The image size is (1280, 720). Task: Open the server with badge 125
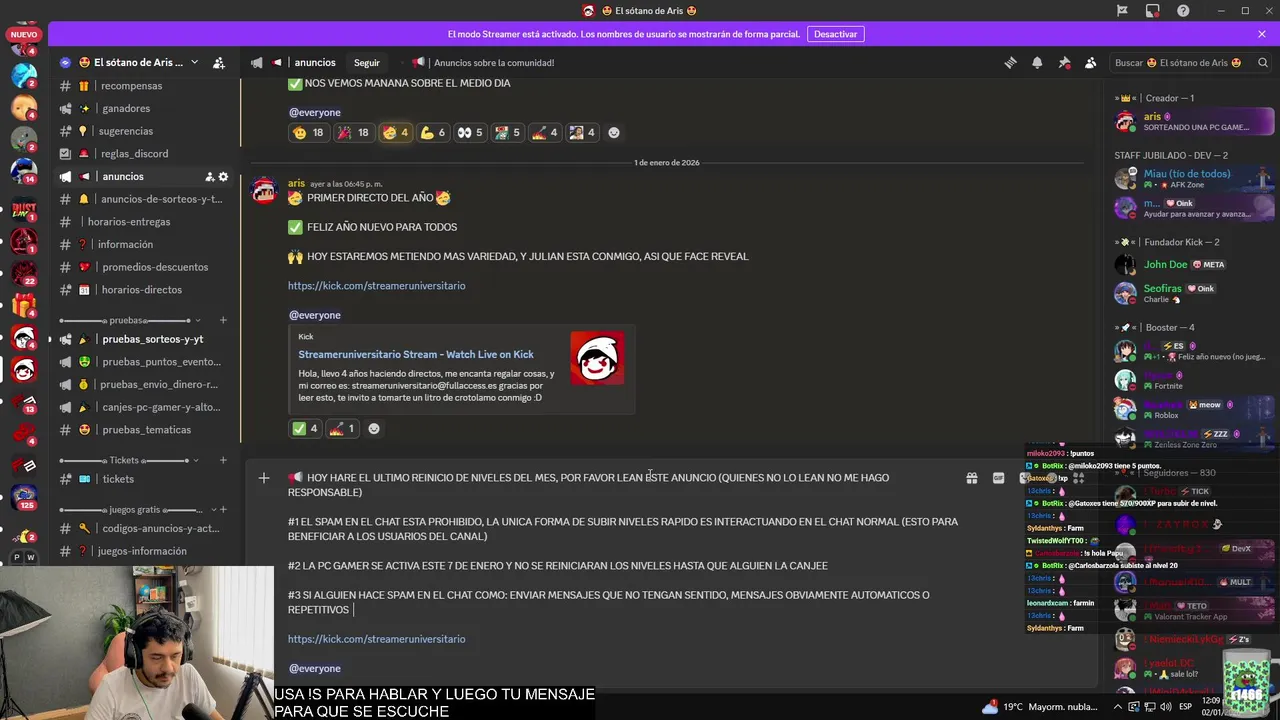click(24, 496)
